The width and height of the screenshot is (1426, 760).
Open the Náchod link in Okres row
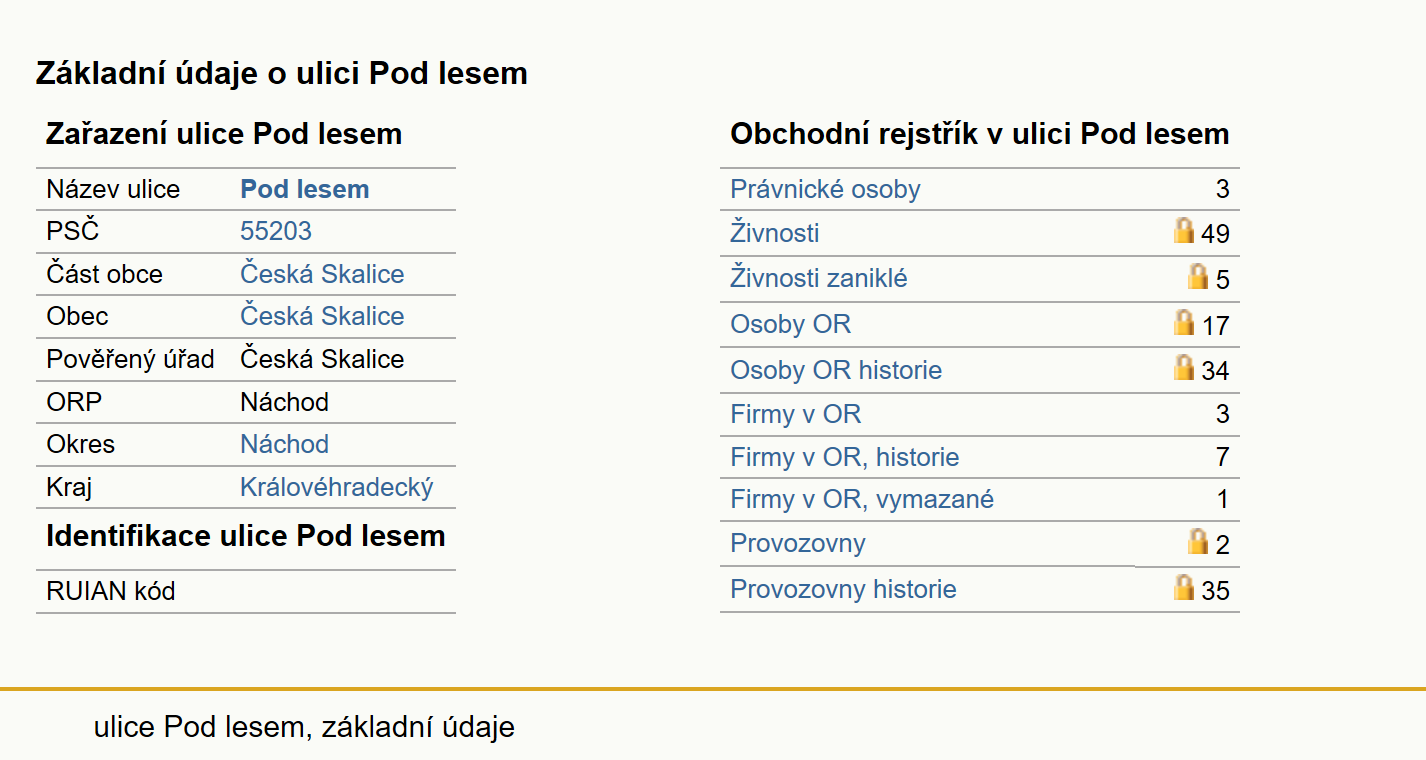[284, 444]
